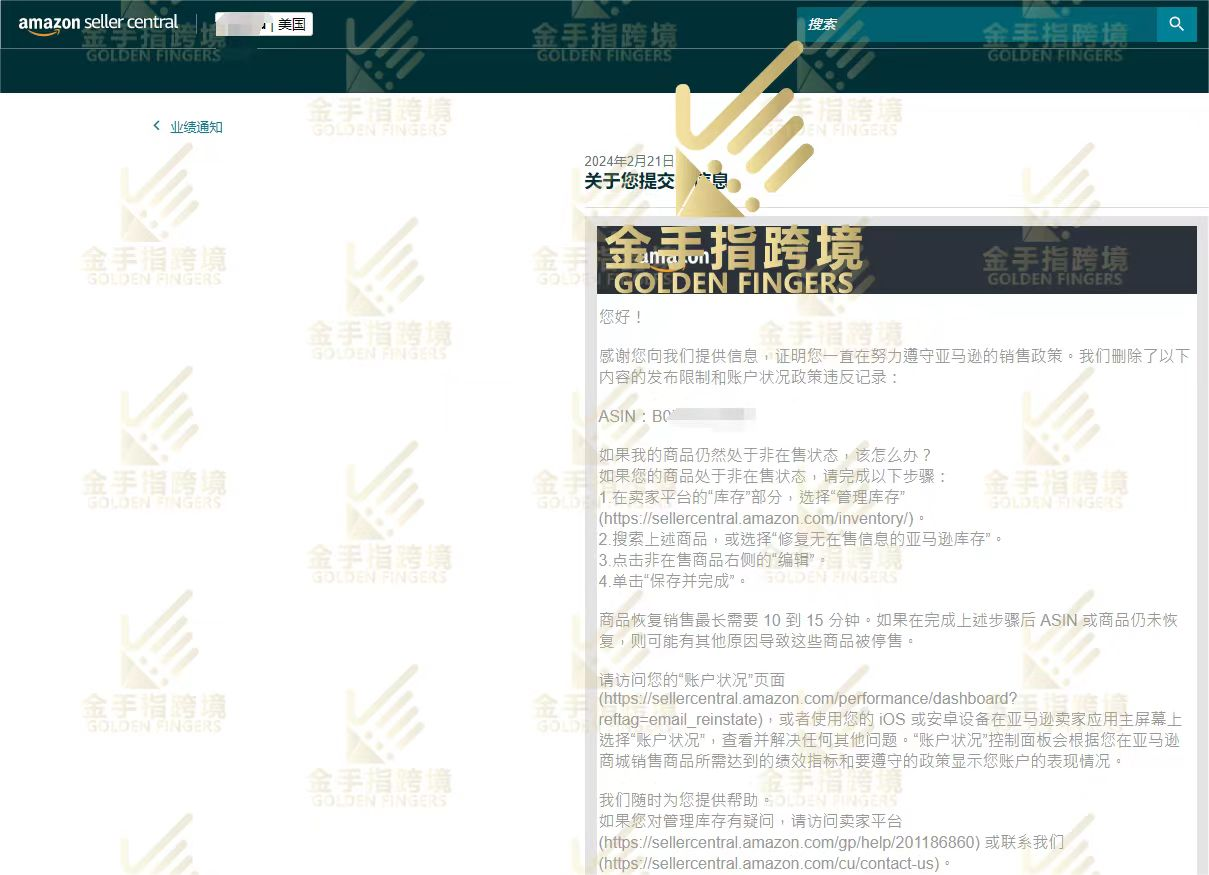Click the line 请访问您的“账户状况”页面

pyautogui.click(x=692, y=680)
